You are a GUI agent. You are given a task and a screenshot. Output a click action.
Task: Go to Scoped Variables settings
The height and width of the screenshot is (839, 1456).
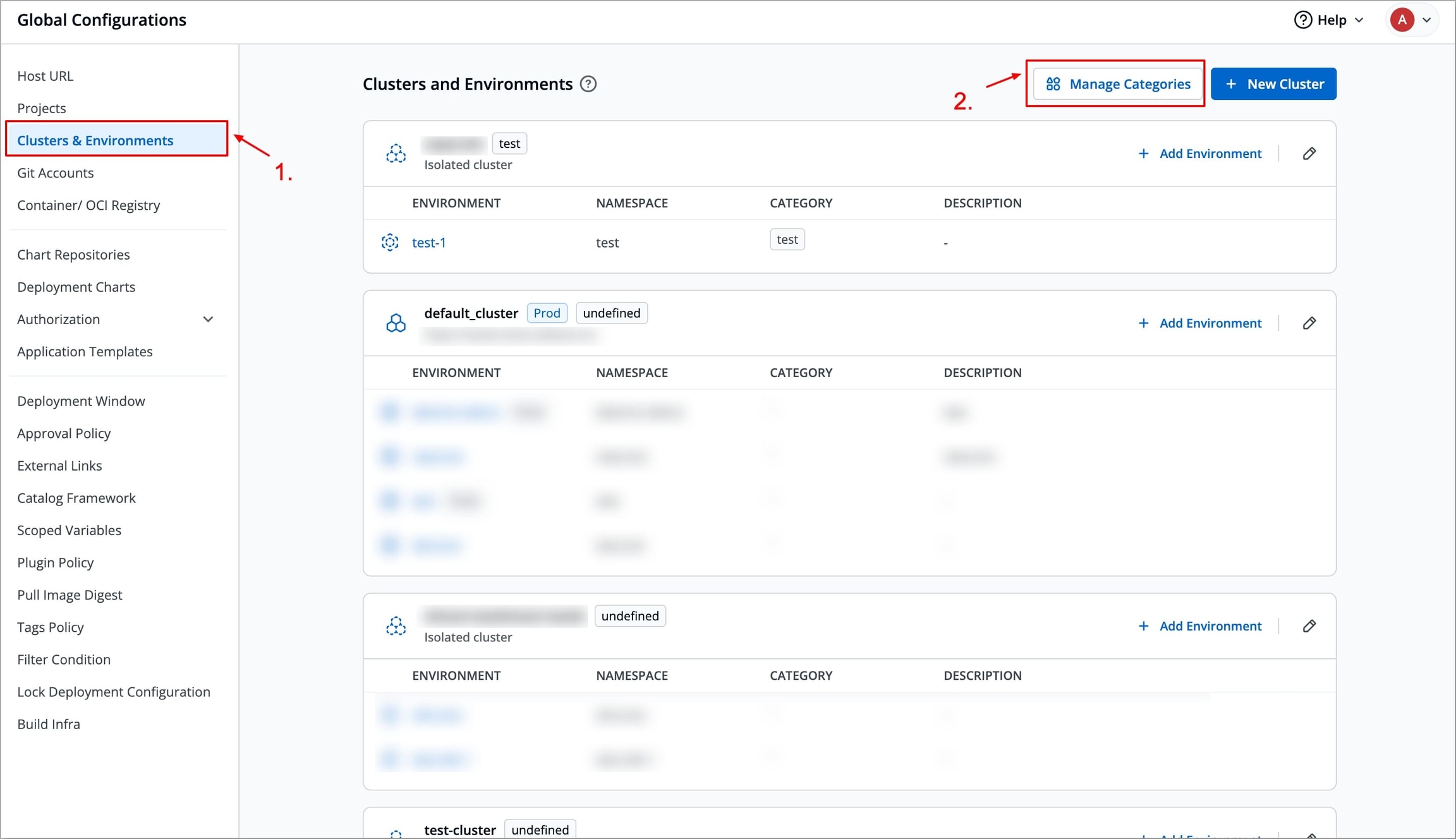[x=70, y=530]
